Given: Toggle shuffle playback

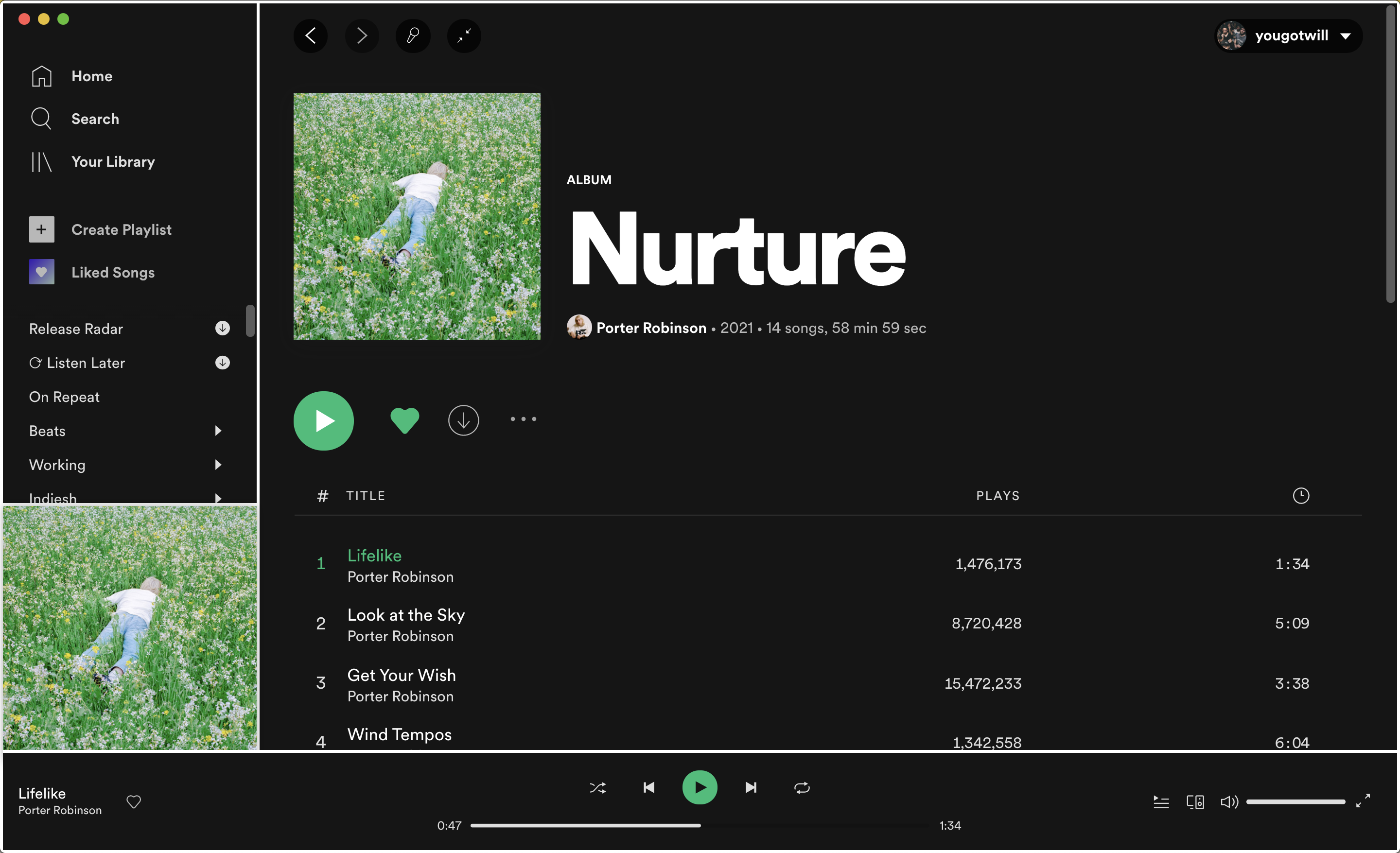Looking at the screenshot, I should [598, 788].
